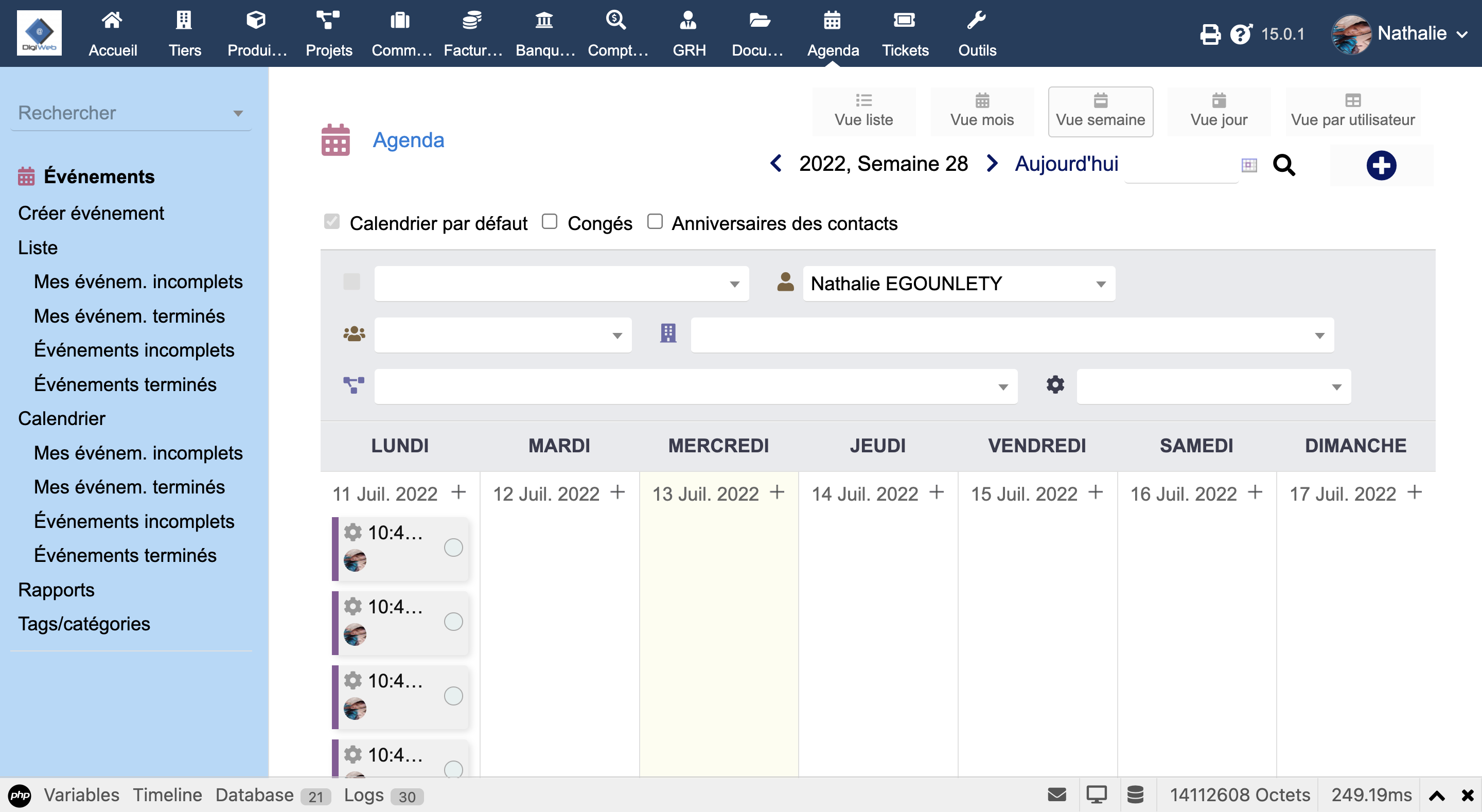1482x812 pixels.
Task: Toggle the first Monday event status circle
Action: coord(453,548)
